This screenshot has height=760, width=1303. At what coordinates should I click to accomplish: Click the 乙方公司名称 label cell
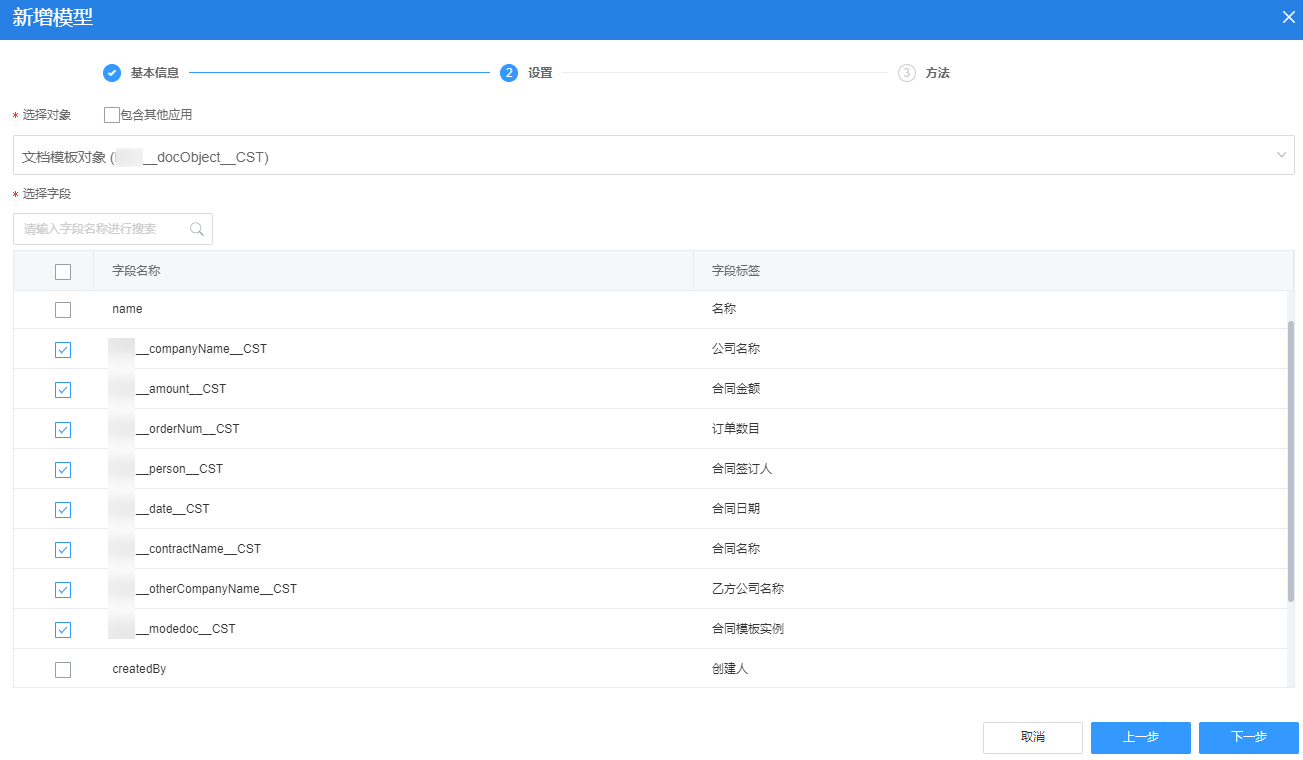pos(748,589)
